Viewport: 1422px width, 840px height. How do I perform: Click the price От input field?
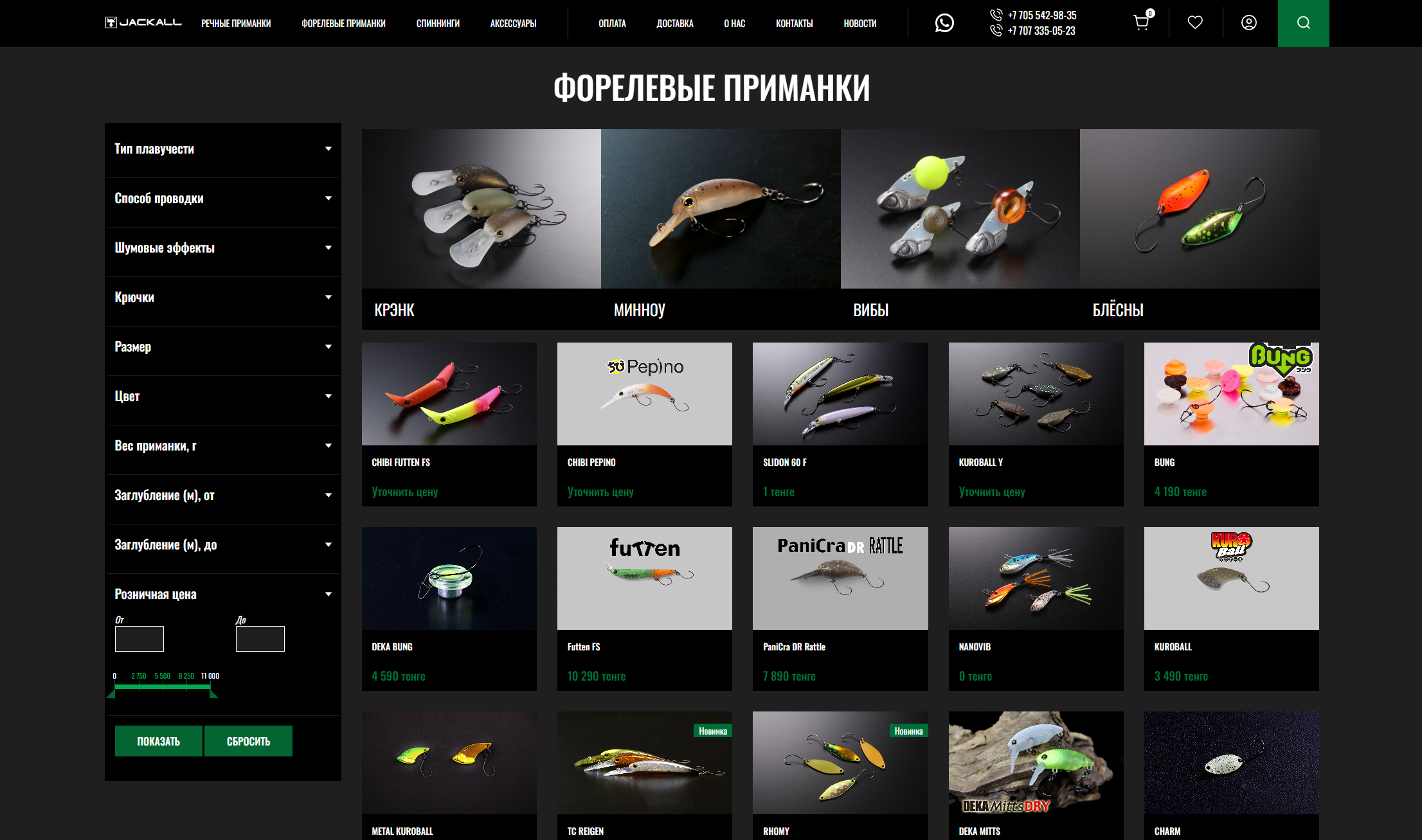pos(139,639)
